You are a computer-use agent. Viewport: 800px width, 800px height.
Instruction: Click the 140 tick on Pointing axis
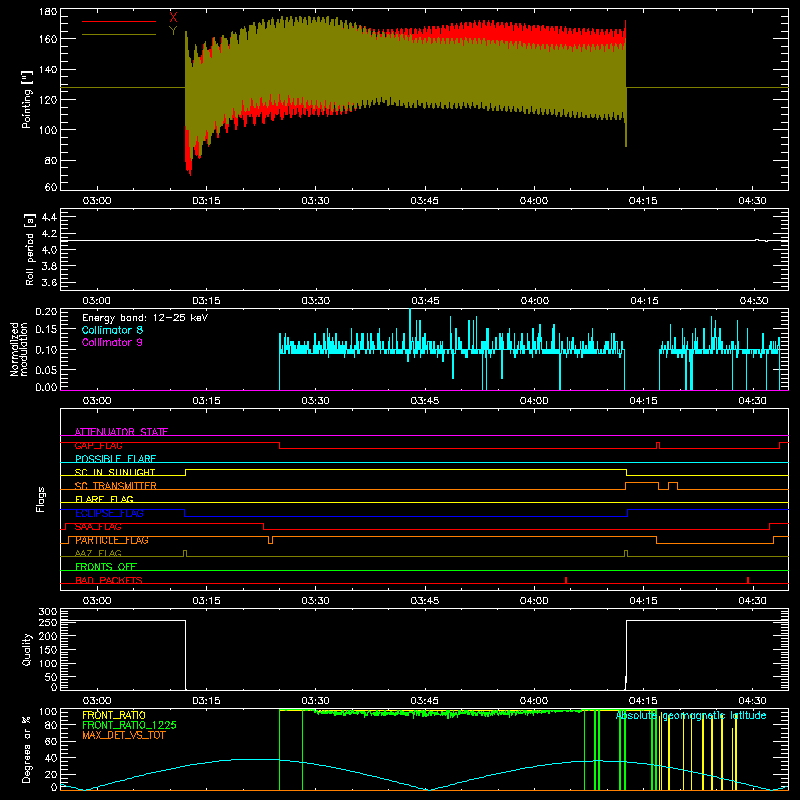pyautogui.click(x=48, y=70)
